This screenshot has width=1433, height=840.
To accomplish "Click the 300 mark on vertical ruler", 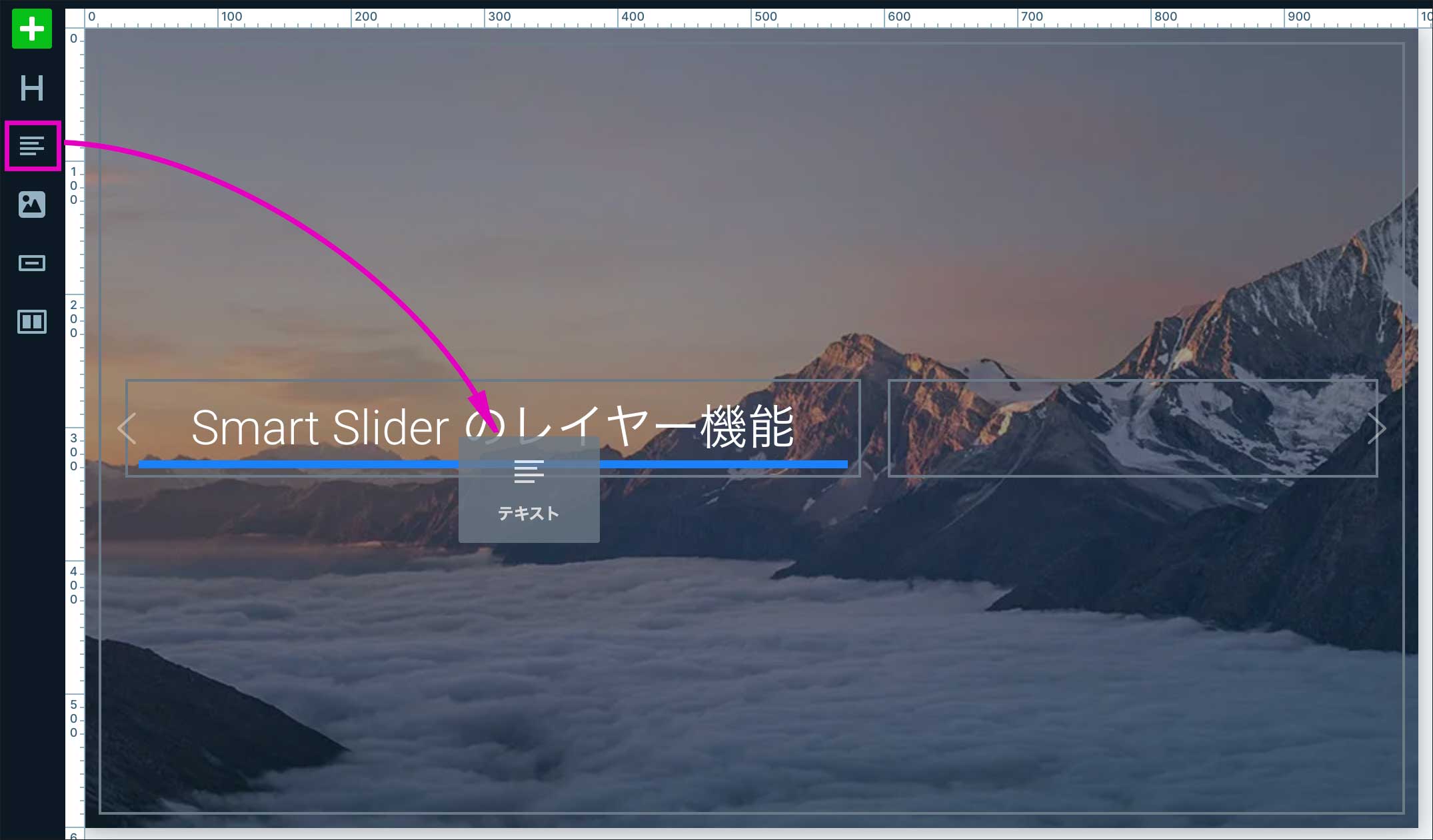I will (74, 452).
